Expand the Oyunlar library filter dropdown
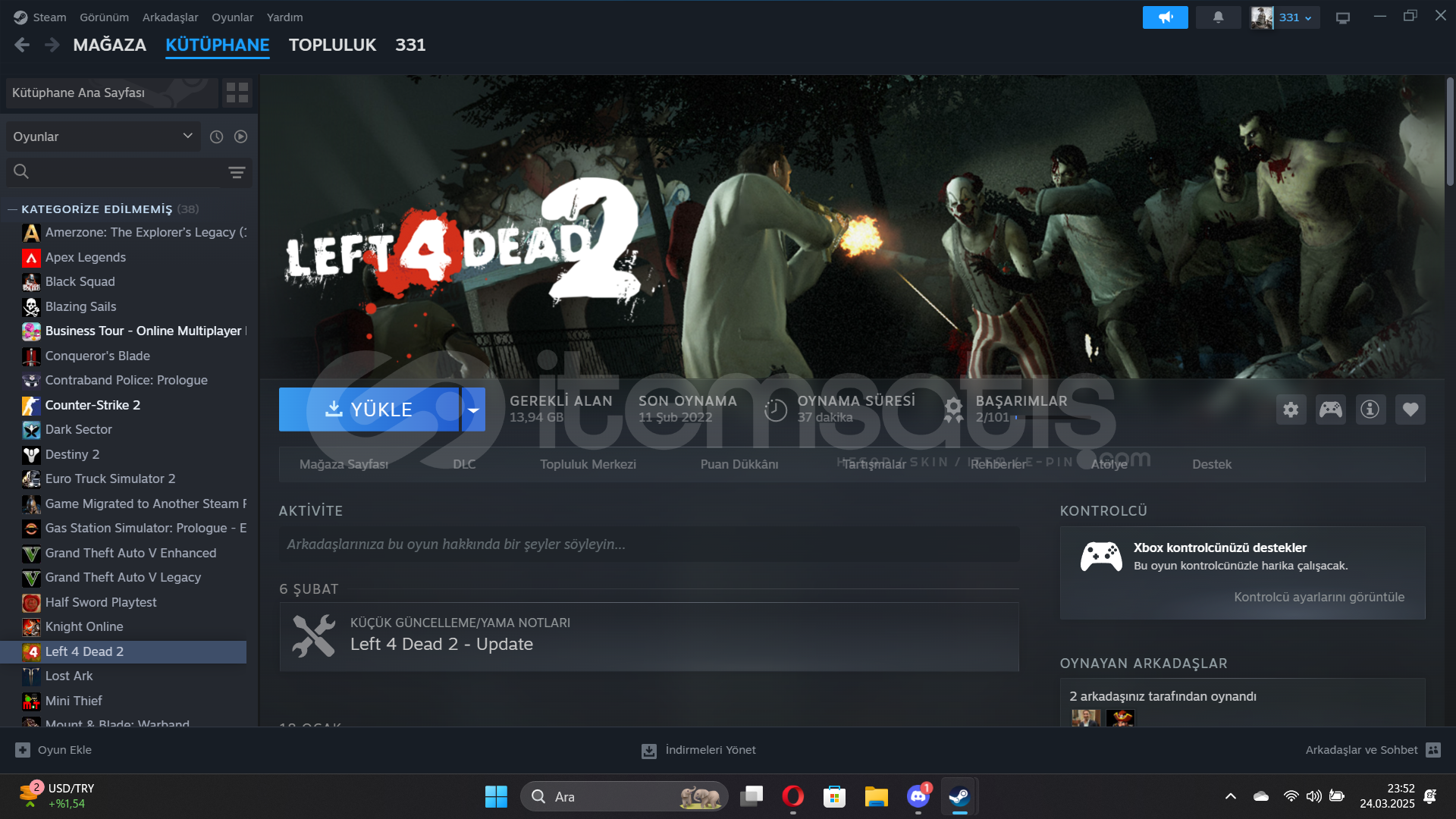The height and width of the screenshot is (819, 1456). pyautogui.click(x=103, y=136)
